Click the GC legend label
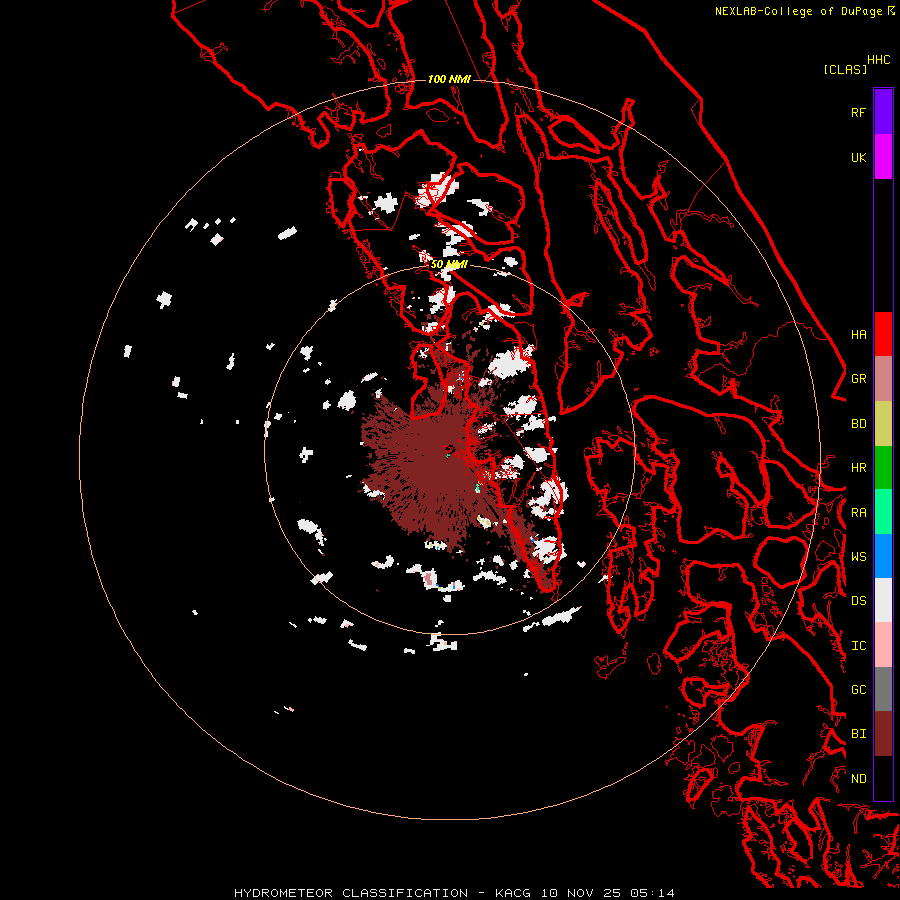The width and height of the screenshot is (900, 900). coord(858,690)
